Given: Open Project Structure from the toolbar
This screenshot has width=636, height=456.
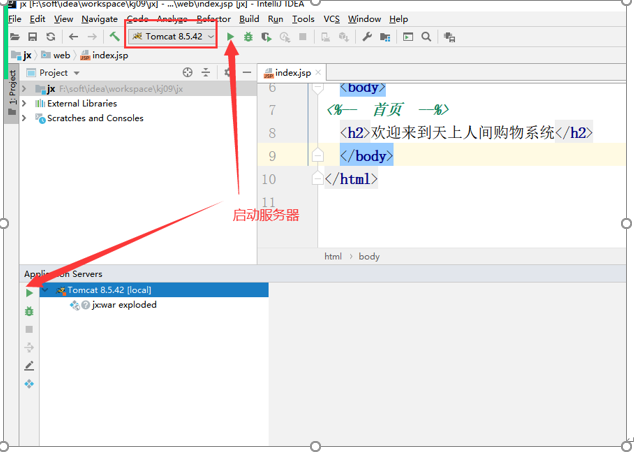Looking at the screenshot, I should [x=385, y=37].
